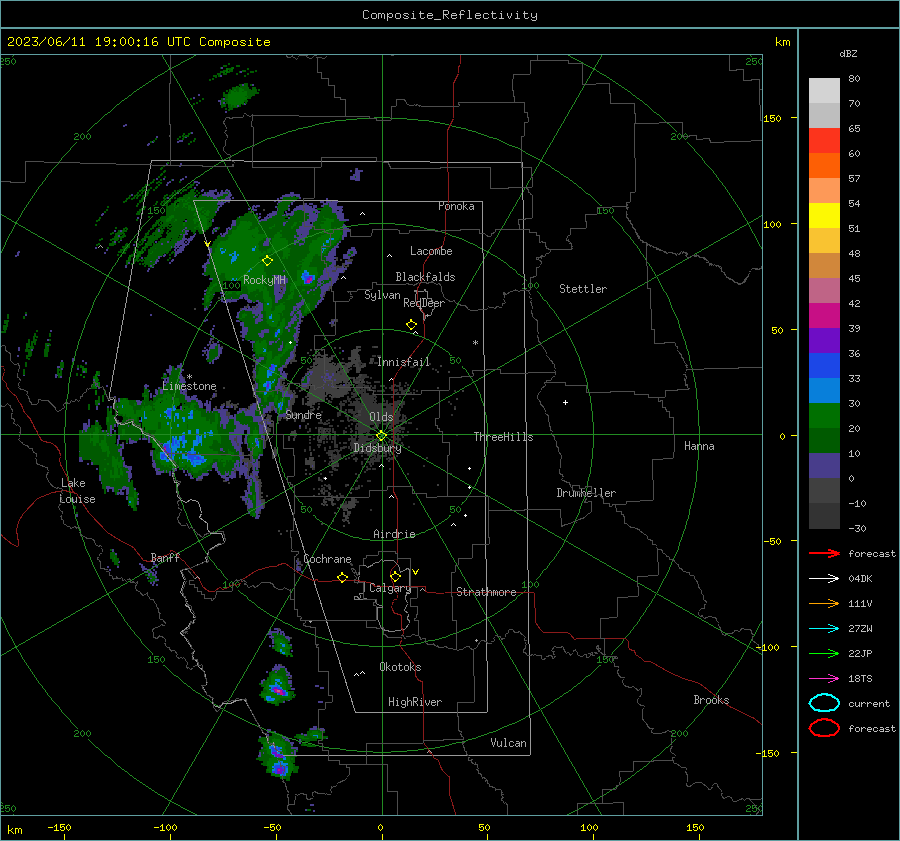Viewport: 900px width, 841px height.
Task: Click the RockyMH label
Action: [265, 280]
